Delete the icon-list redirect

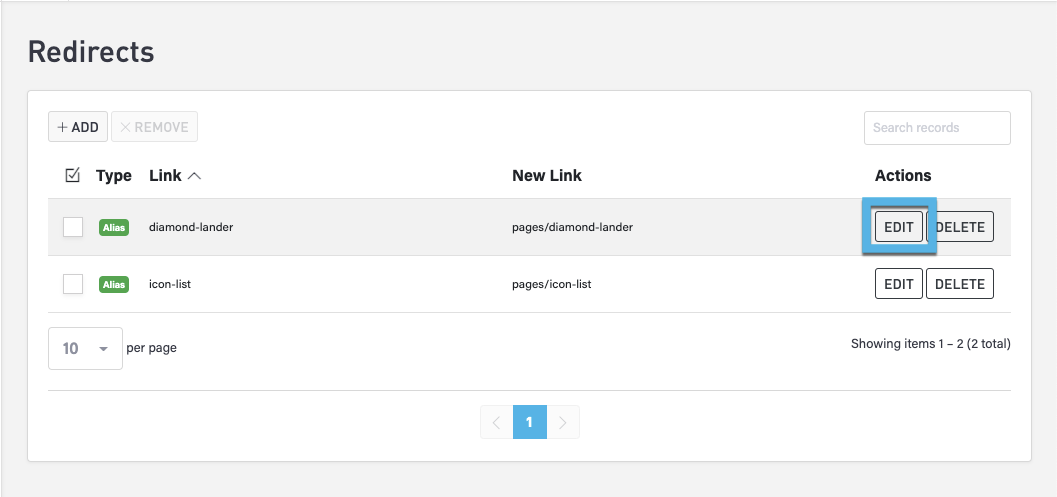960,284
